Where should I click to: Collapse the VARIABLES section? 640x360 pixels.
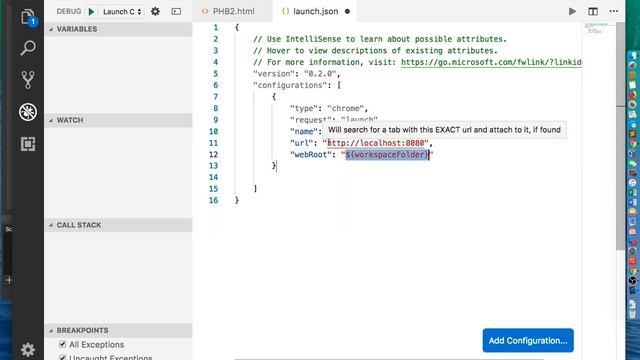click(x=118, y=29)
